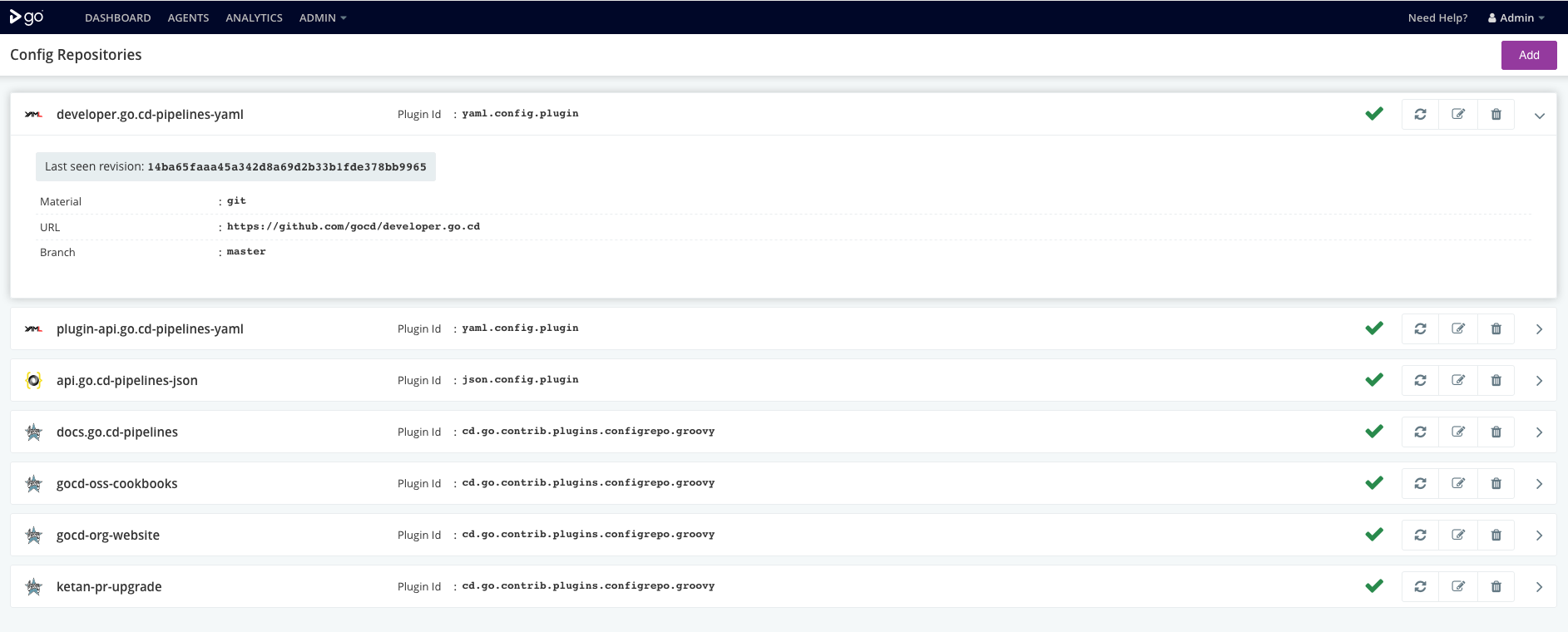This screenshot has height=632, width=1568.
Task: Edit the gocd-oss-cookbooks repository
Action: [1458, 483]
